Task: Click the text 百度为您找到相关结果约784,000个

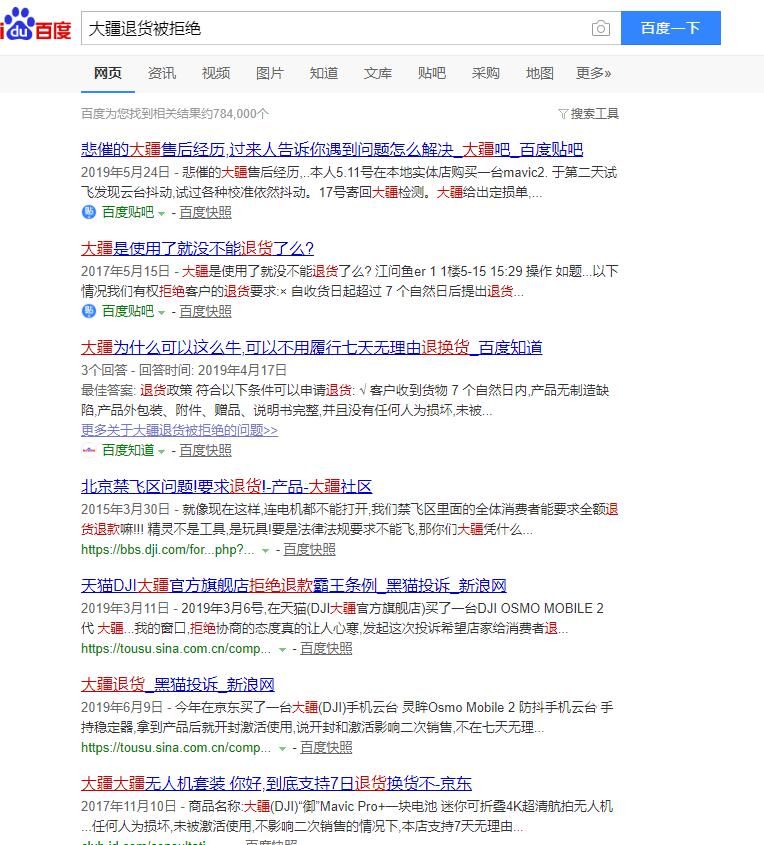Action: tap(175, 114)
